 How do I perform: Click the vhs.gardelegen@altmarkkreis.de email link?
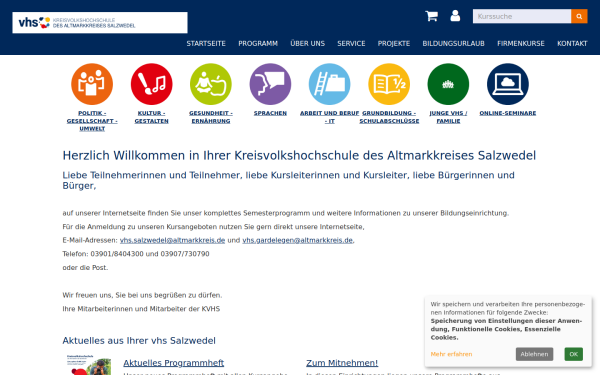tap(297, 240)
